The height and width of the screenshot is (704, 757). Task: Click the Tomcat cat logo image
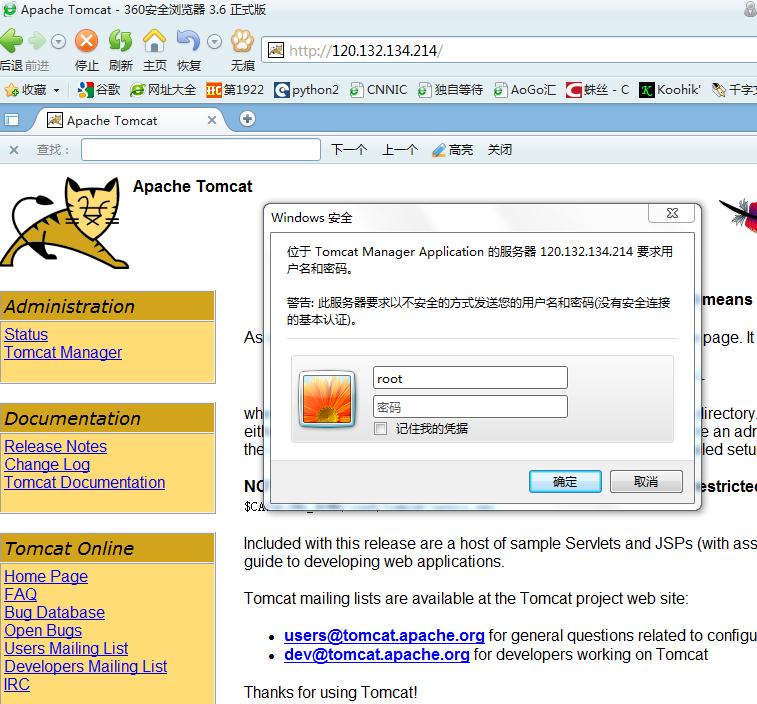pos(65,223)
